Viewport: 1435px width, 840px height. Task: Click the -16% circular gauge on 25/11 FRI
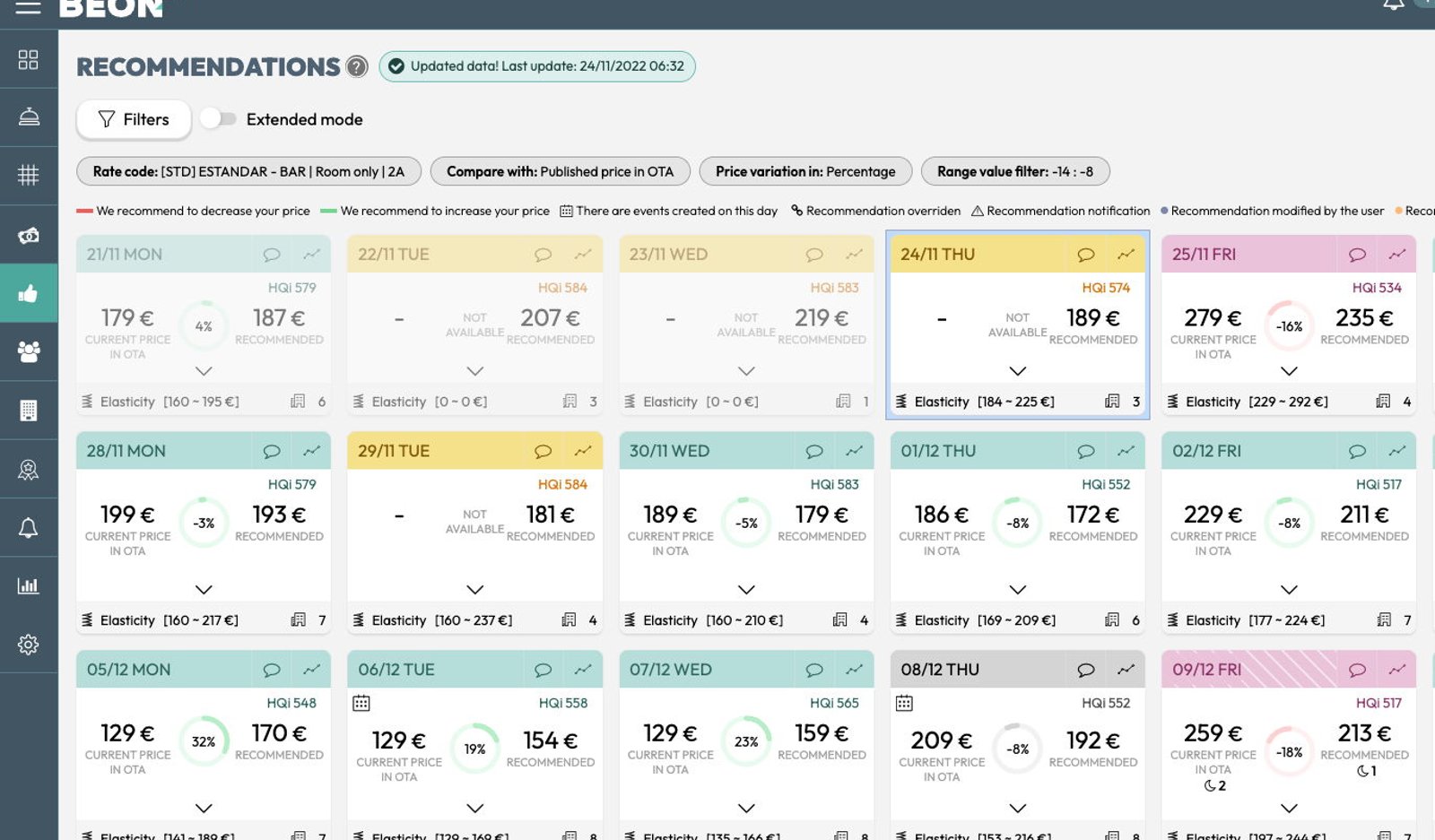[x=1289, y=326]
